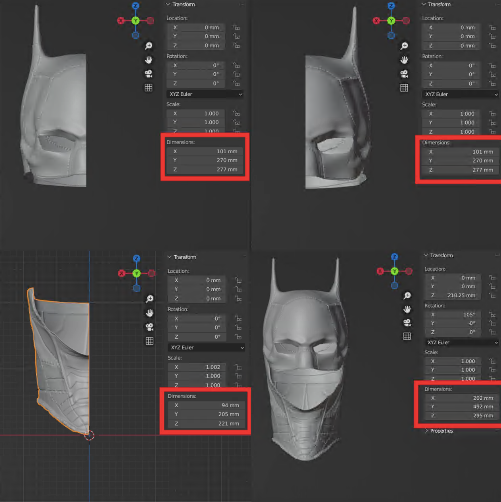Viewport: 501px width, 502px height.
Task: Click Dimensions X field showing 202 mm
Action: click(x=462, y=398)
